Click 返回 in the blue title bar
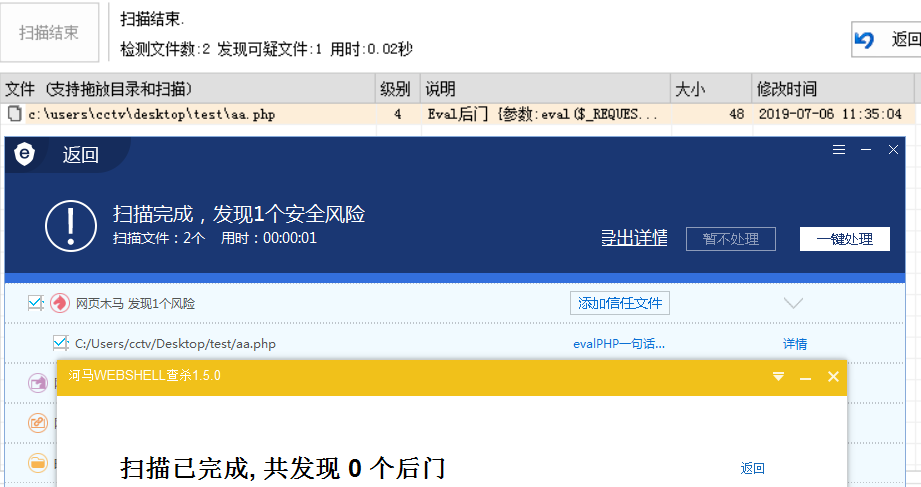The height and width of the screenshot is (487, 921). pos(80,155)
